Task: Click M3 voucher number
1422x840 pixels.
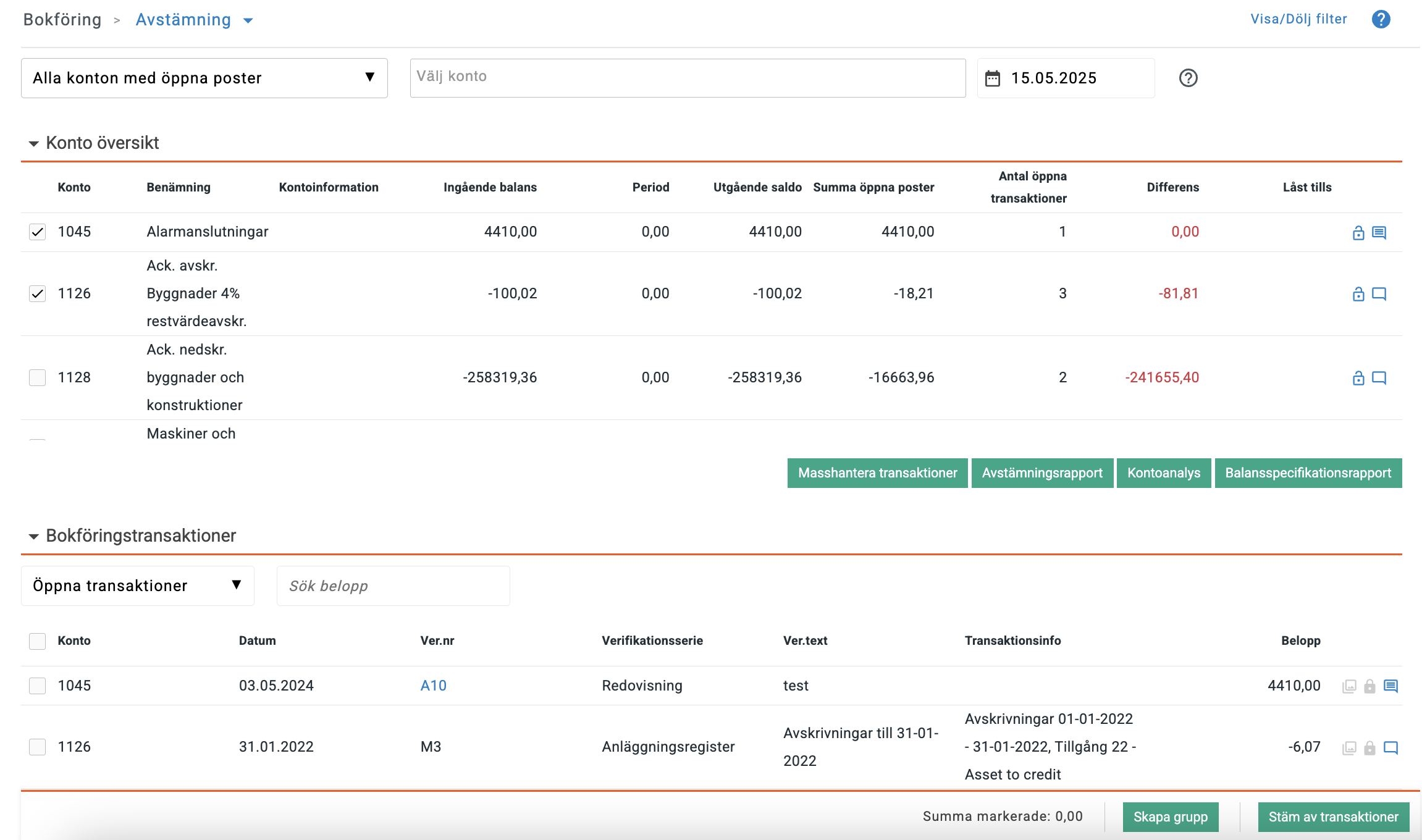Action: 431,747
